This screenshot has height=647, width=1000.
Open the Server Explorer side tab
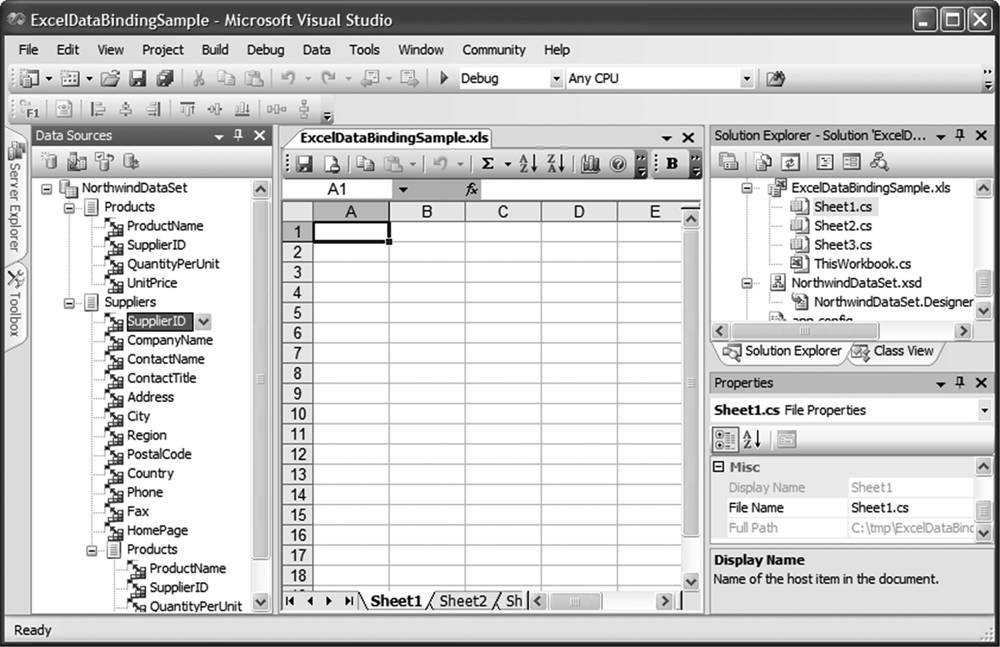[14, 197]
